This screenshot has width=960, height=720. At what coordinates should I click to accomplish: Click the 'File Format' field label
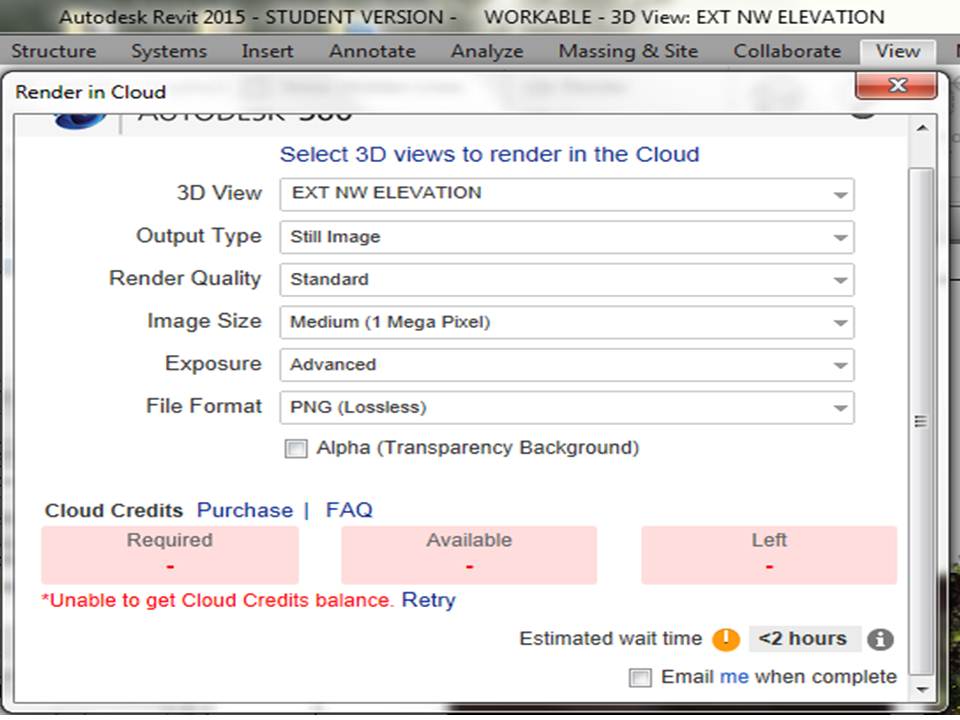click(x=204, y=406)
